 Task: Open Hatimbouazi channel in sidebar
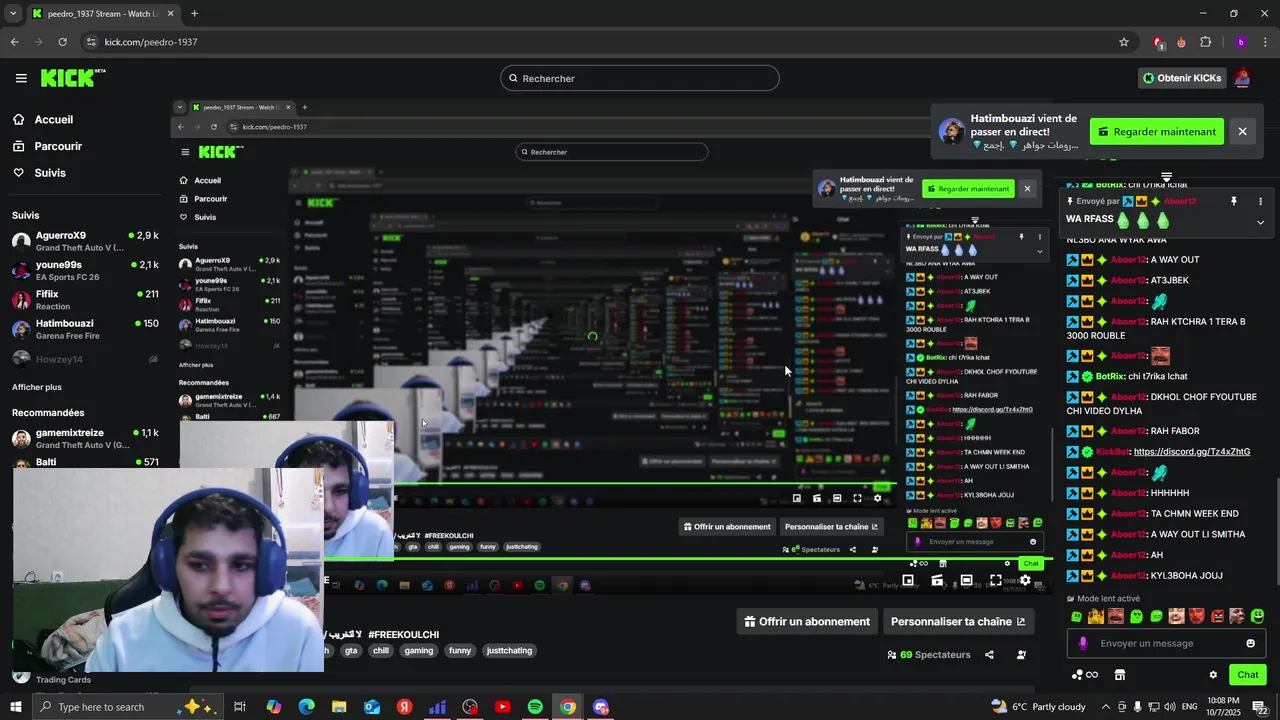coord(85,329)
